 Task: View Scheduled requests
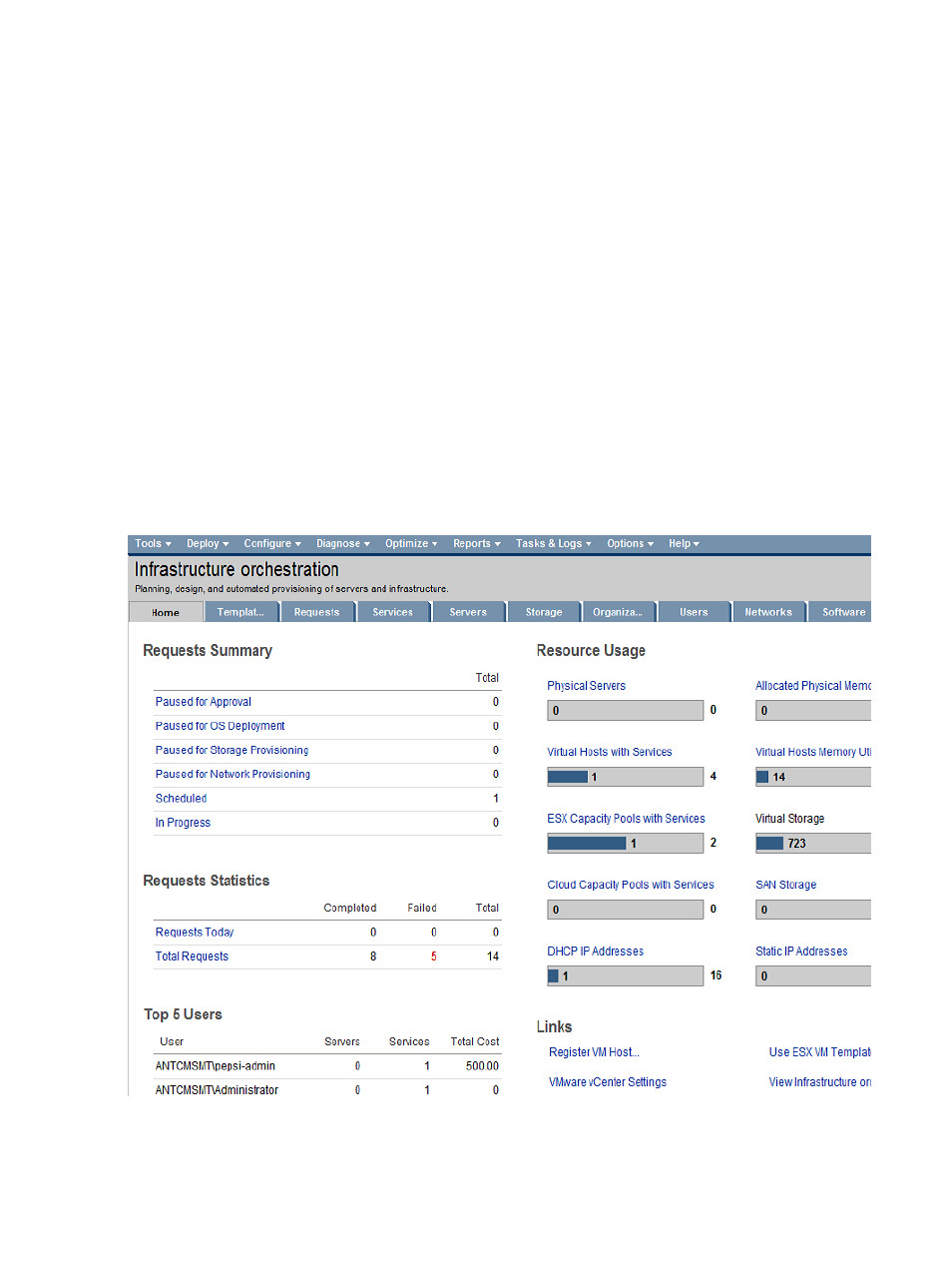coord(182,799)
